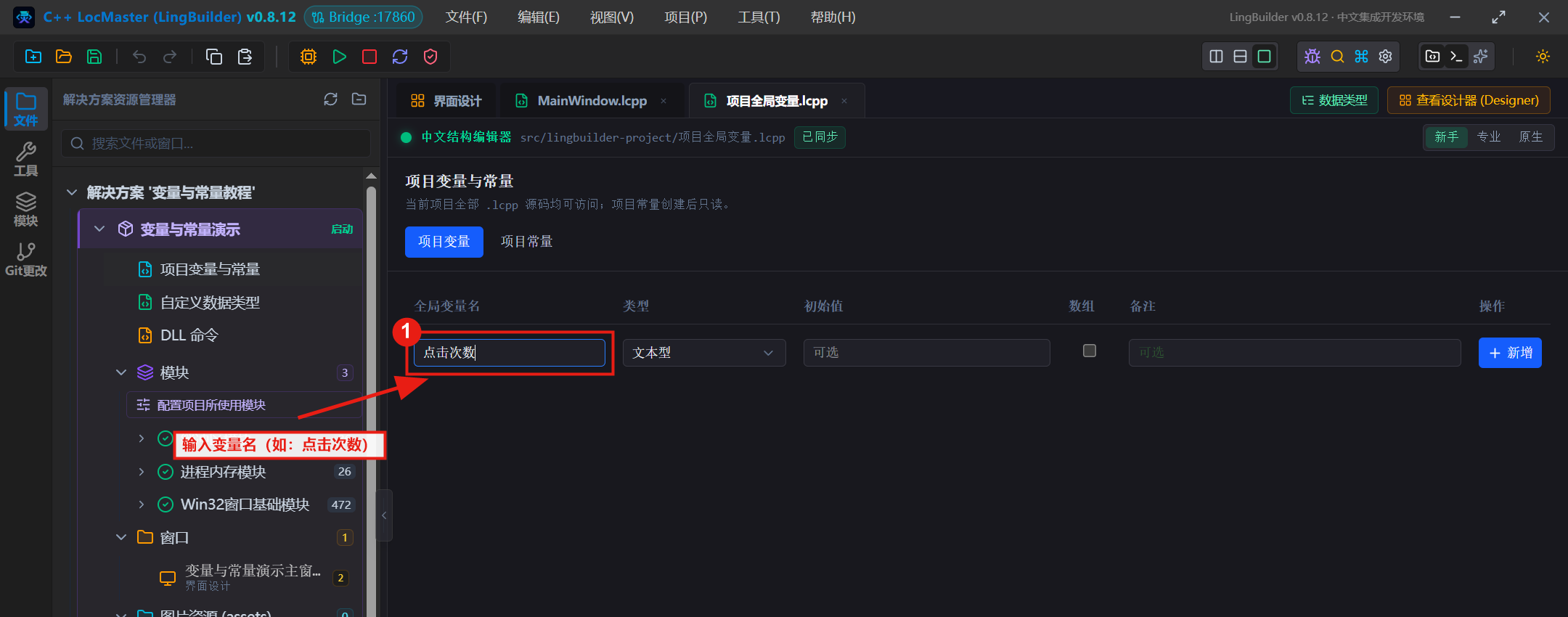Click the redo arrow icon
The height and width of the screenshot is (617, 1568).
coord(170,57)
